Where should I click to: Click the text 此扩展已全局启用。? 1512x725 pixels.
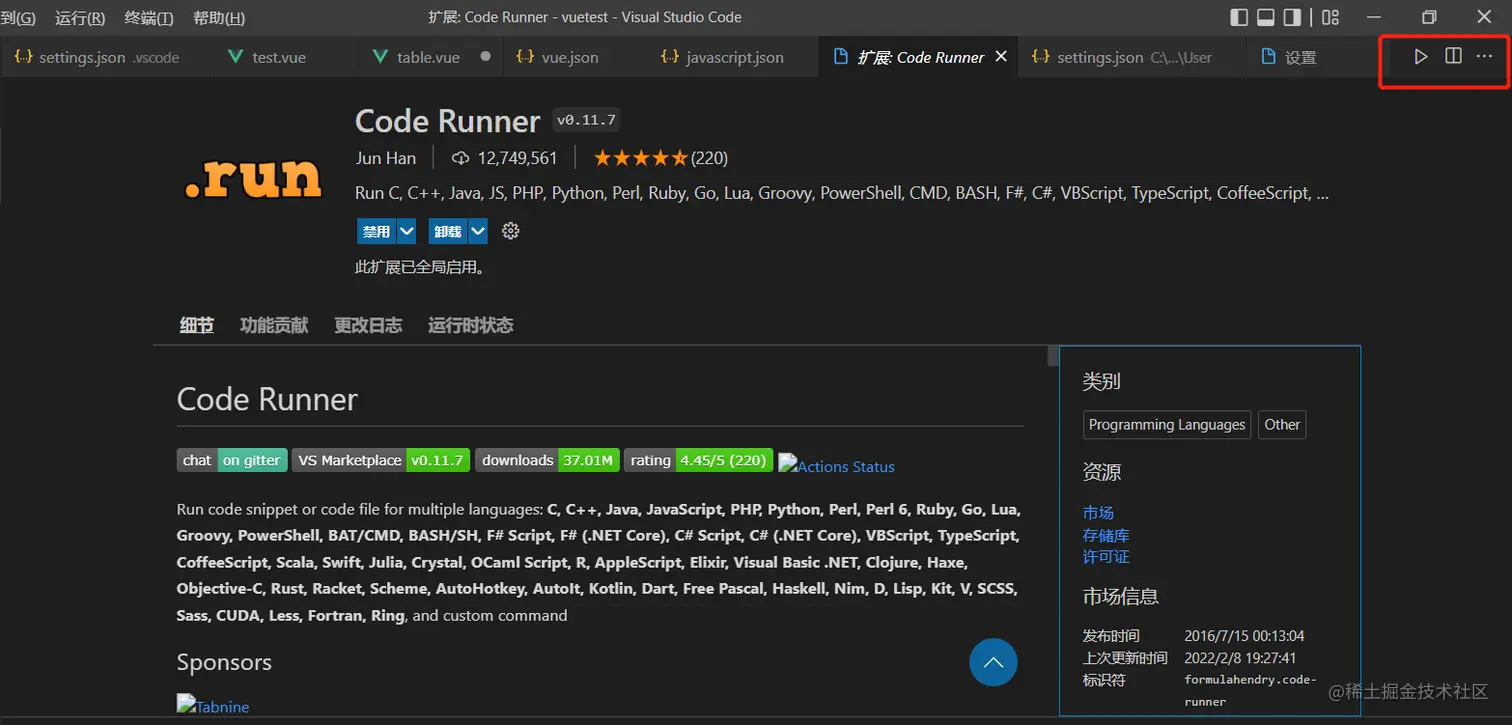[420, 268]
